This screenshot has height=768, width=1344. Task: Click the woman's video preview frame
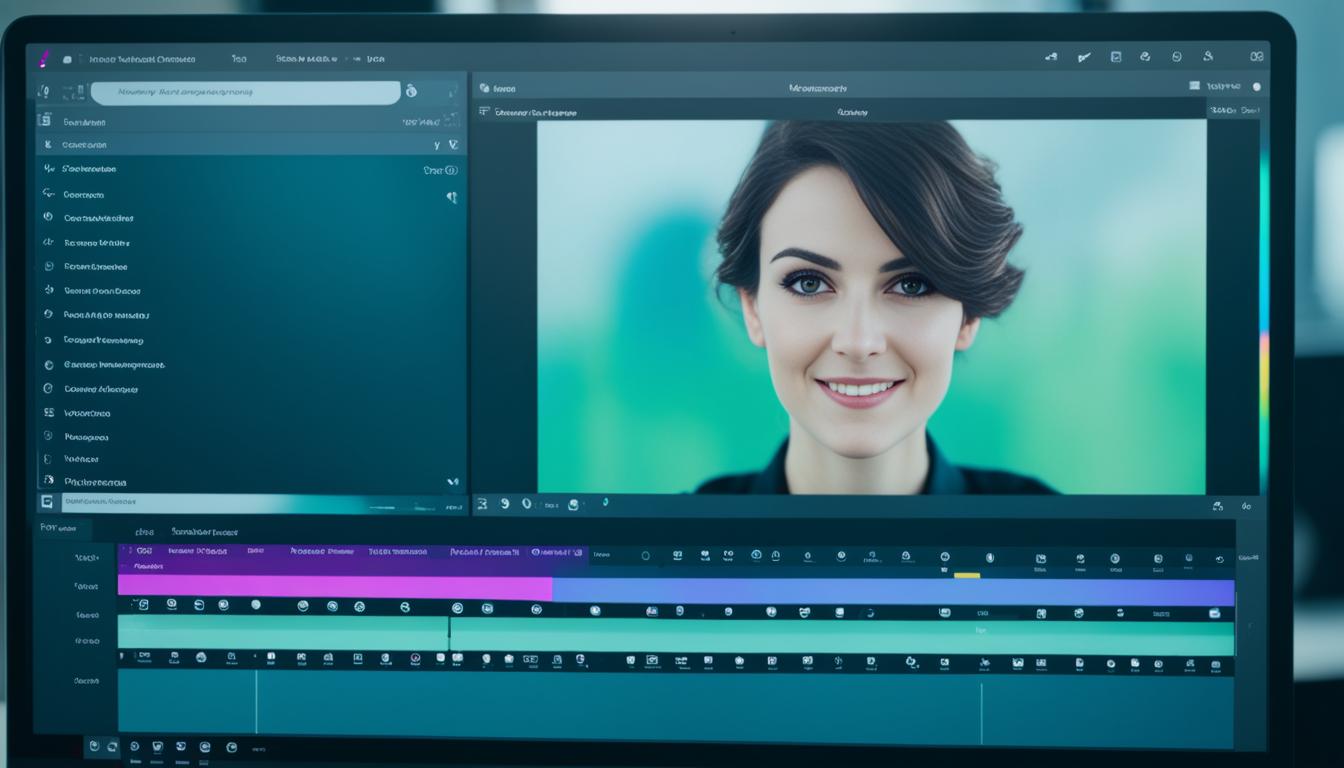[871, 306]
